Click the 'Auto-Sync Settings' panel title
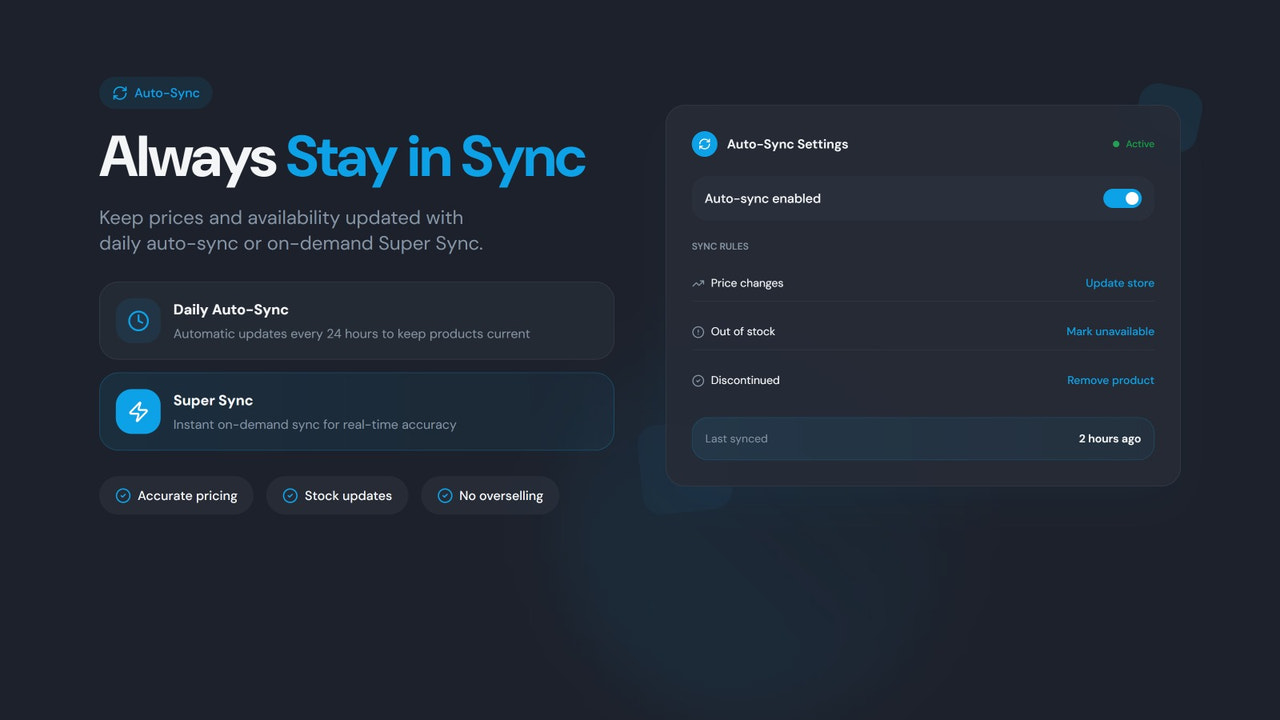This screenshot has height=720, width=1280. [787, 144]
